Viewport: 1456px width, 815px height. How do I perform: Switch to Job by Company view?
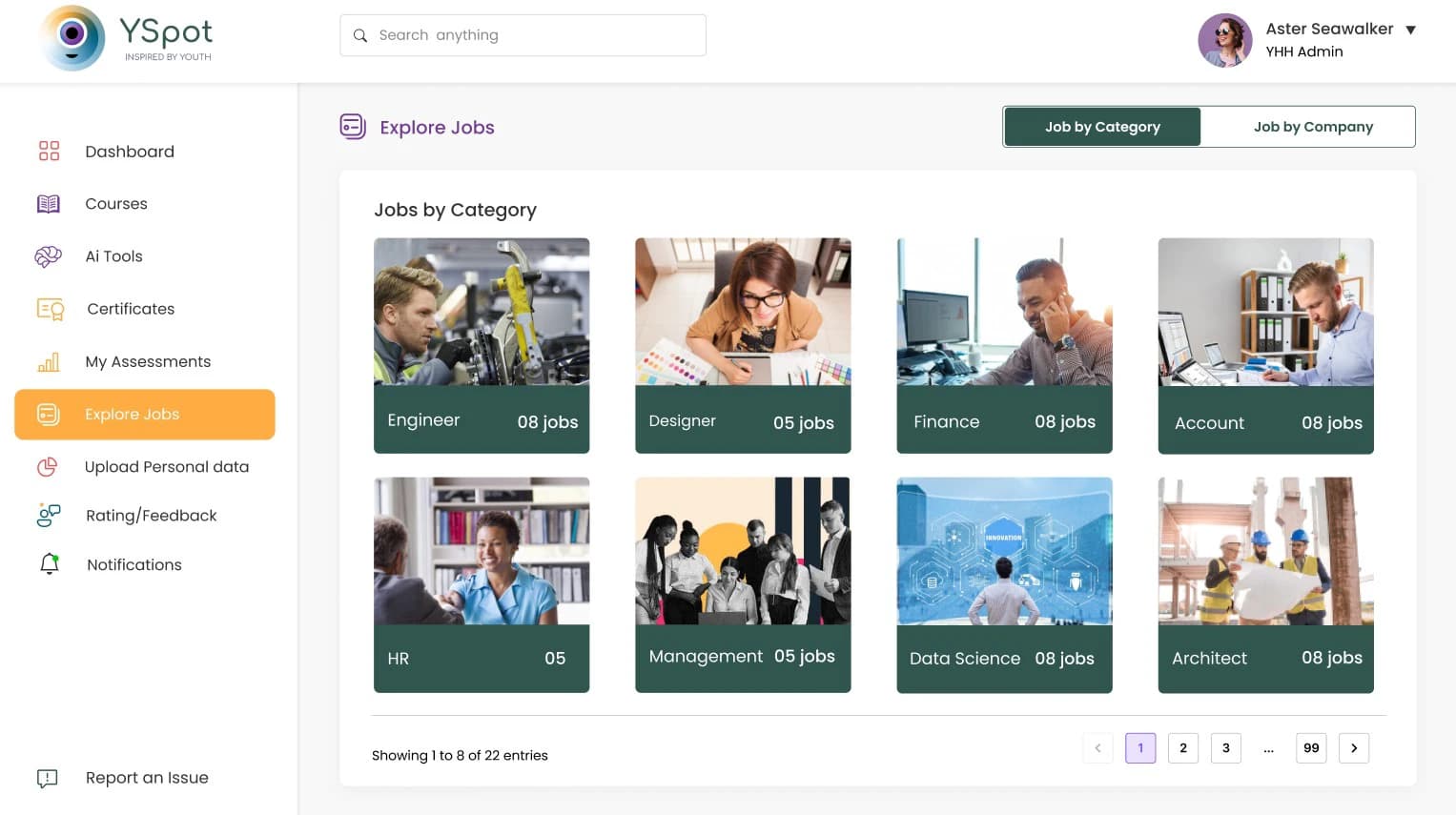click(1312, 127)
